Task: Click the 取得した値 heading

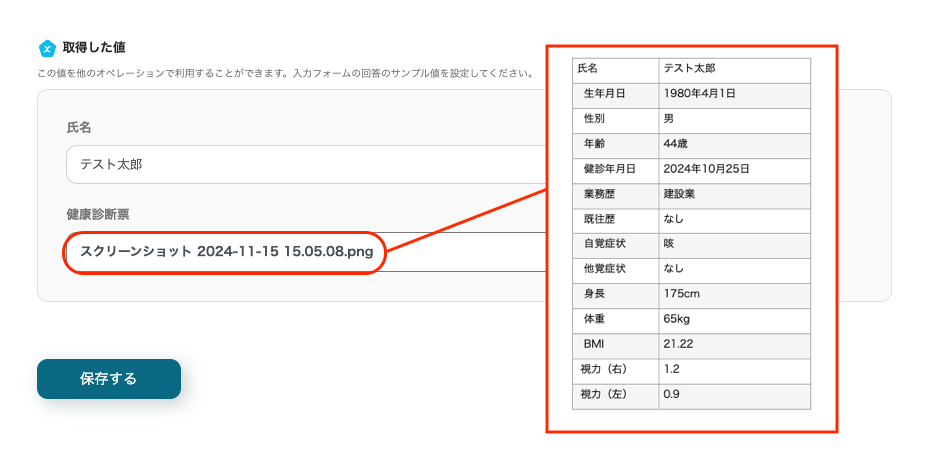Action: pyautogui.click(x=94, y=48)
